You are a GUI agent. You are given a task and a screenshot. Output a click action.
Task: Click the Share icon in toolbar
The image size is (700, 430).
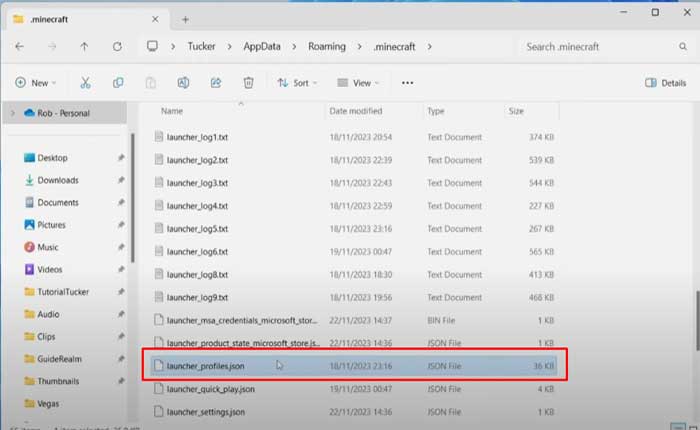216,83
